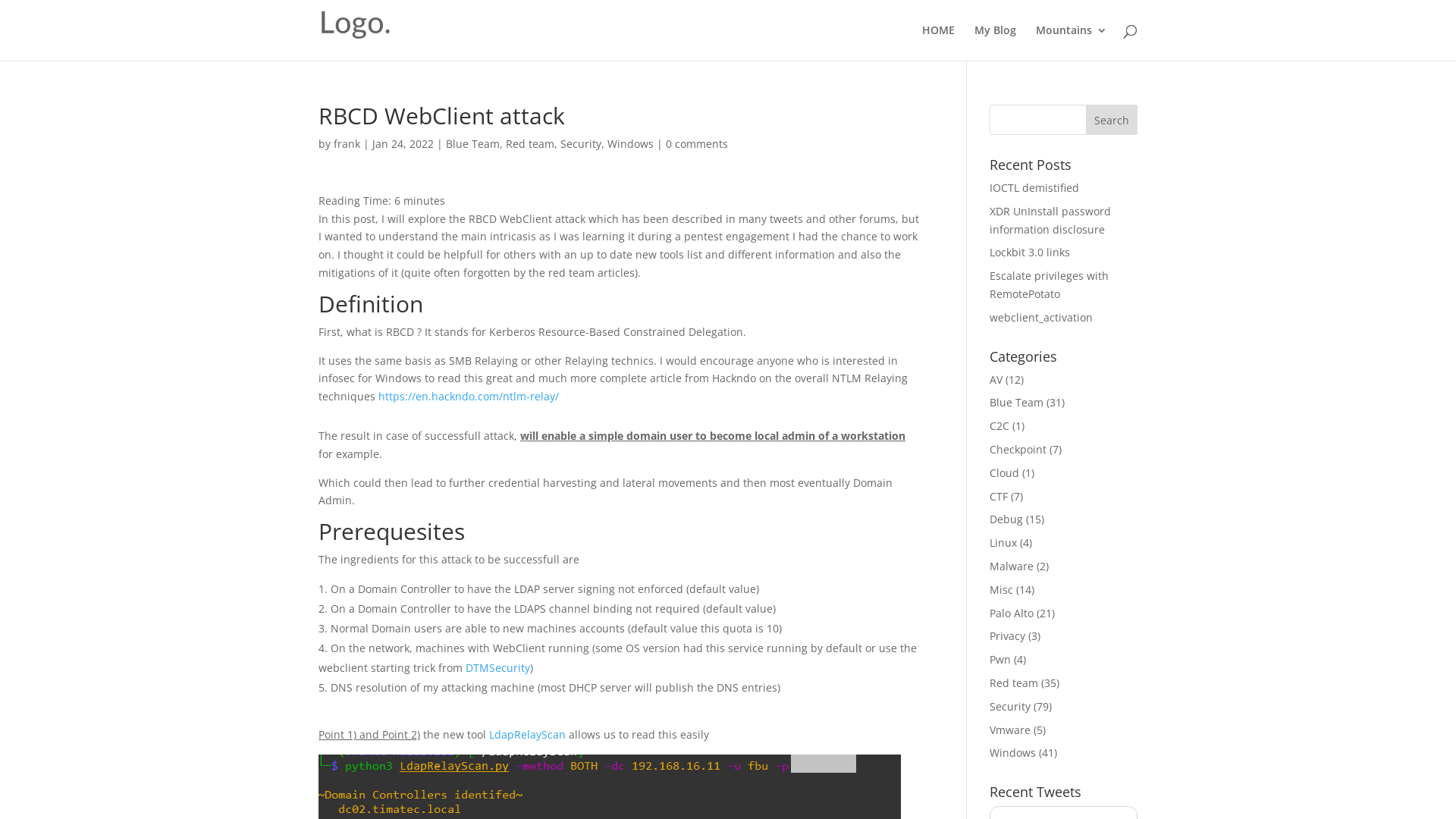The image size is (1456, 819).
Task: Open Malware category in sidebar
Action: pyautogui.click(x=1012, y=566)
